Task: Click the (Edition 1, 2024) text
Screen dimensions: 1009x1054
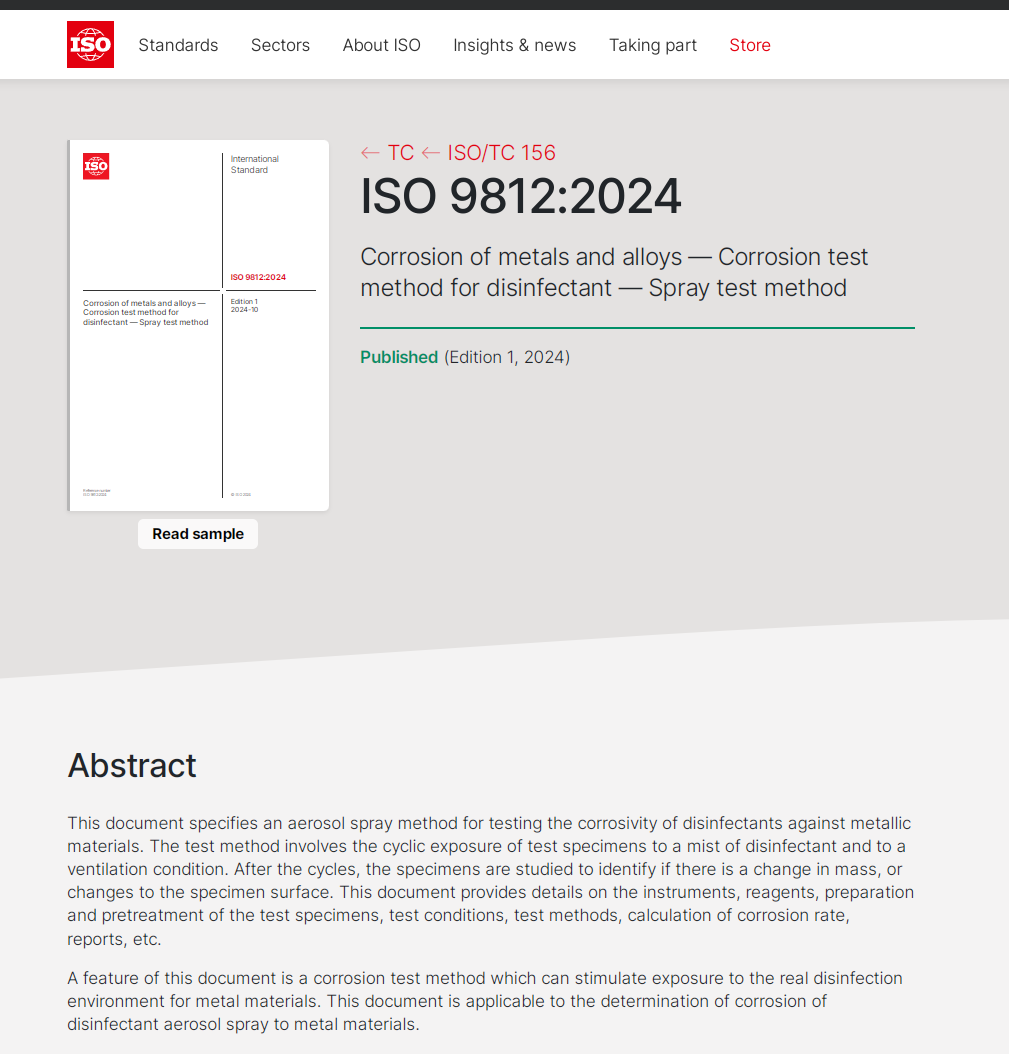Action: click(x=507, y=357)
